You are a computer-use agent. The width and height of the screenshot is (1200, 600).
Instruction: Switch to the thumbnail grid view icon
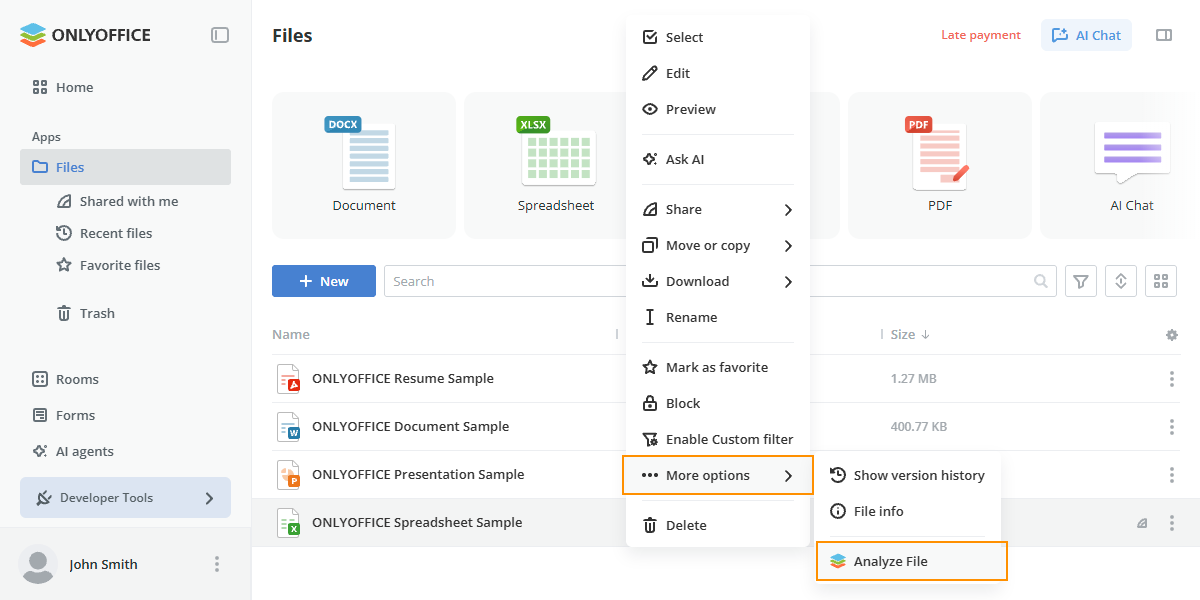click(1161, 281)
